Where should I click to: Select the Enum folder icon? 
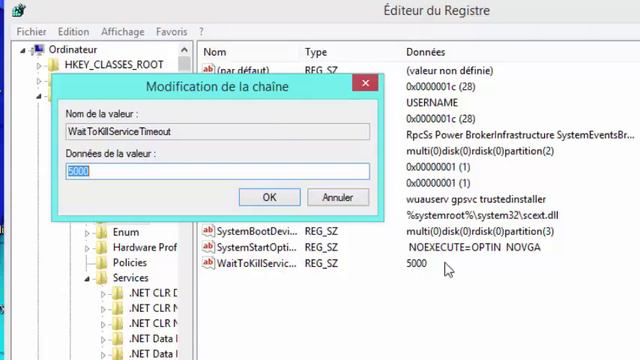click(x=102, y=232)
